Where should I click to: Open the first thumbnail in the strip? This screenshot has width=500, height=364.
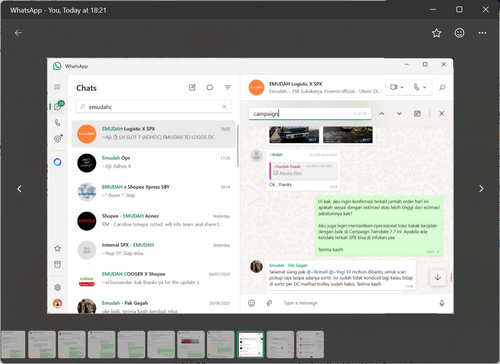(x=13, y=344)
